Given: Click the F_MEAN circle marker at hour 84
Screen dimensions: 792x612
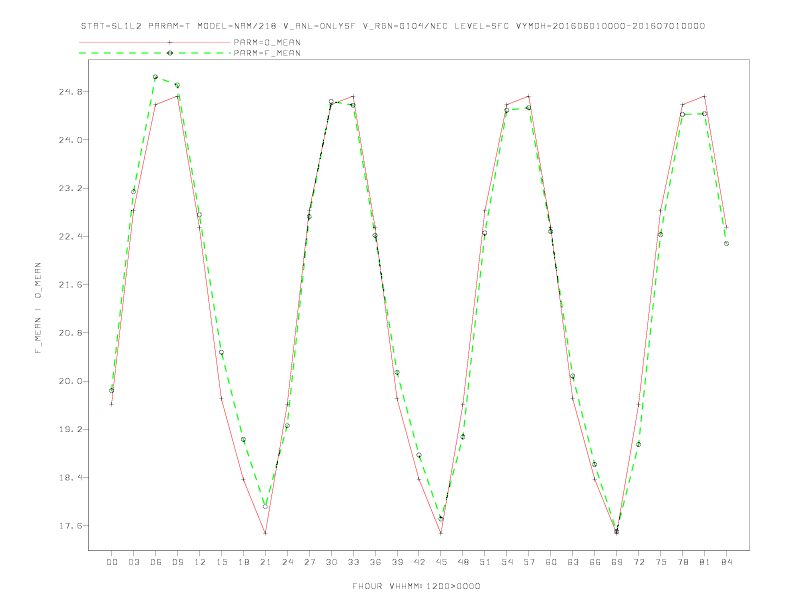Looking at the screenshot, I should click(726, 243).
